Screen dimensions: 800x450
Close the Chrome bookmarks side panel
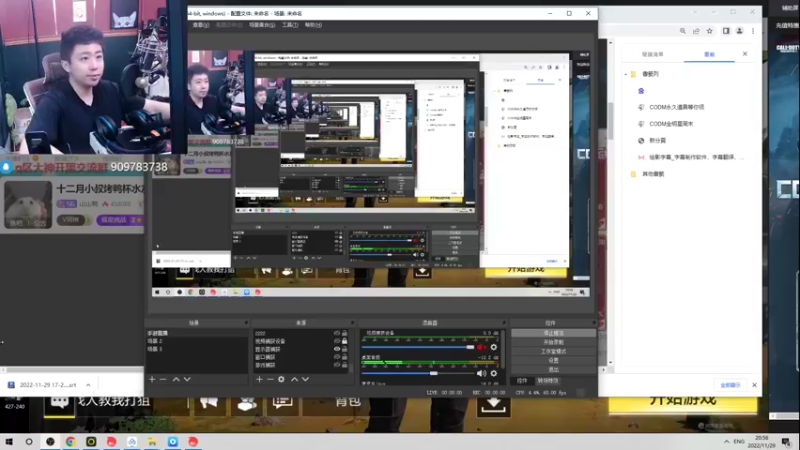[x=745, y=54]
